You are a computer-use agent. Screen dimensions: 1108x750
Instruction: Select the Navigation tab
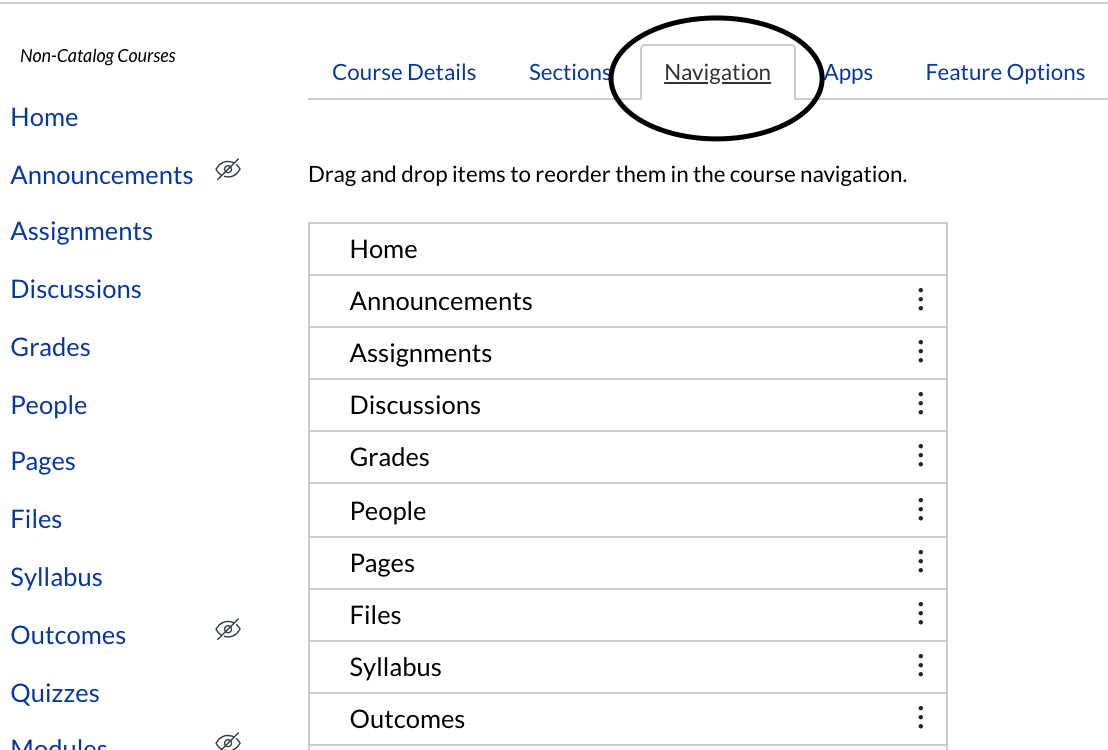pyautogui.click(x=717, y=73)
